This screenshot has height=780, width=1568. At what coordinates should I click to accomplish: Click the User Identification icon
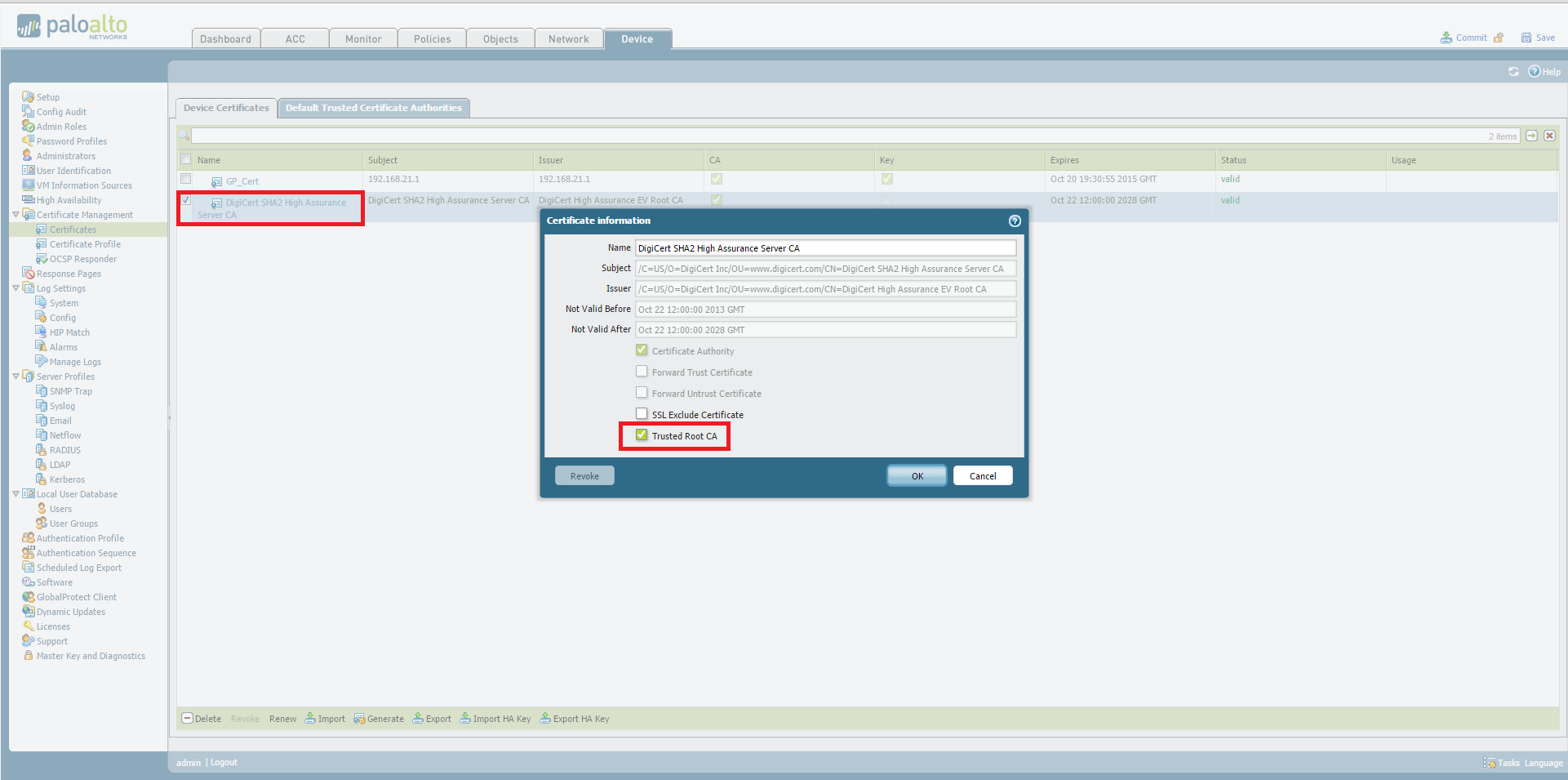click(x=28, y=171)
